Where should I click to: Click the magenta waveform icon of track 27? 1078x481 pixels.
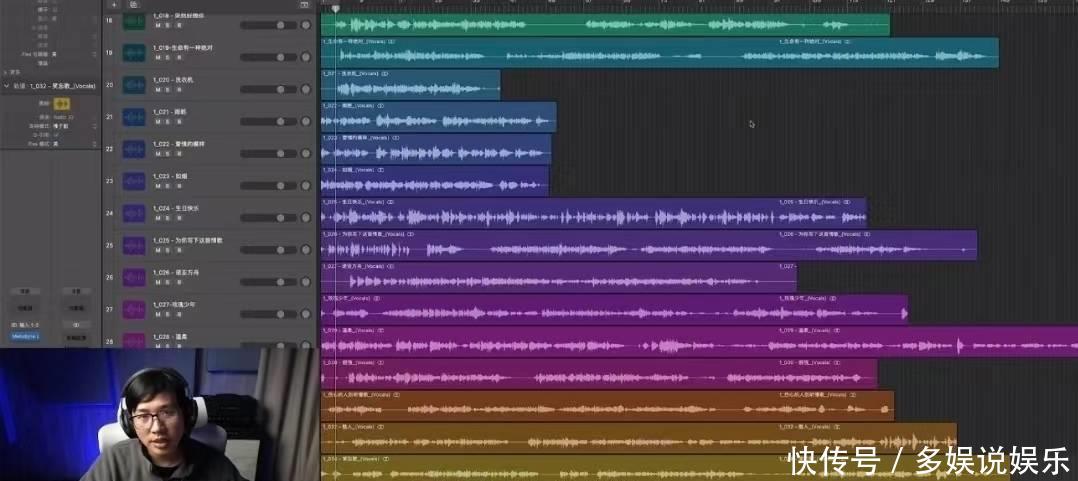tap(134, 309)
